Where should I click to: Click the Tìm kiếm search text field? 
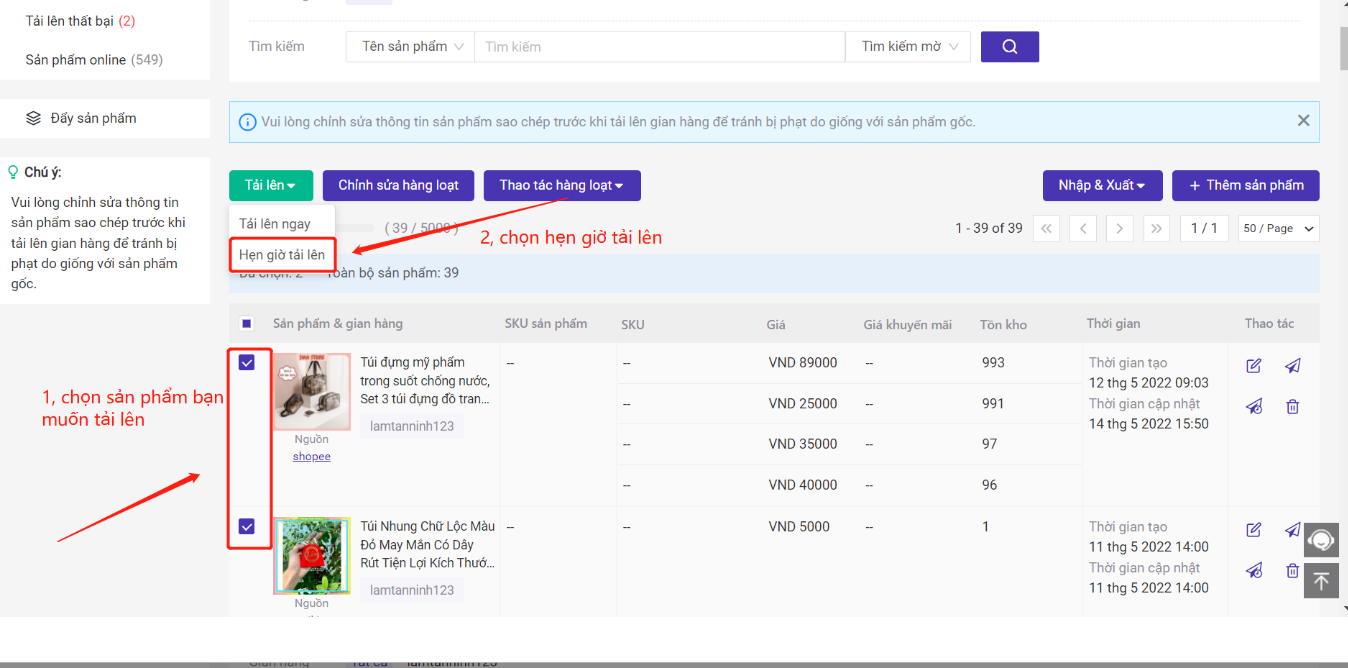tap(659, 47)
